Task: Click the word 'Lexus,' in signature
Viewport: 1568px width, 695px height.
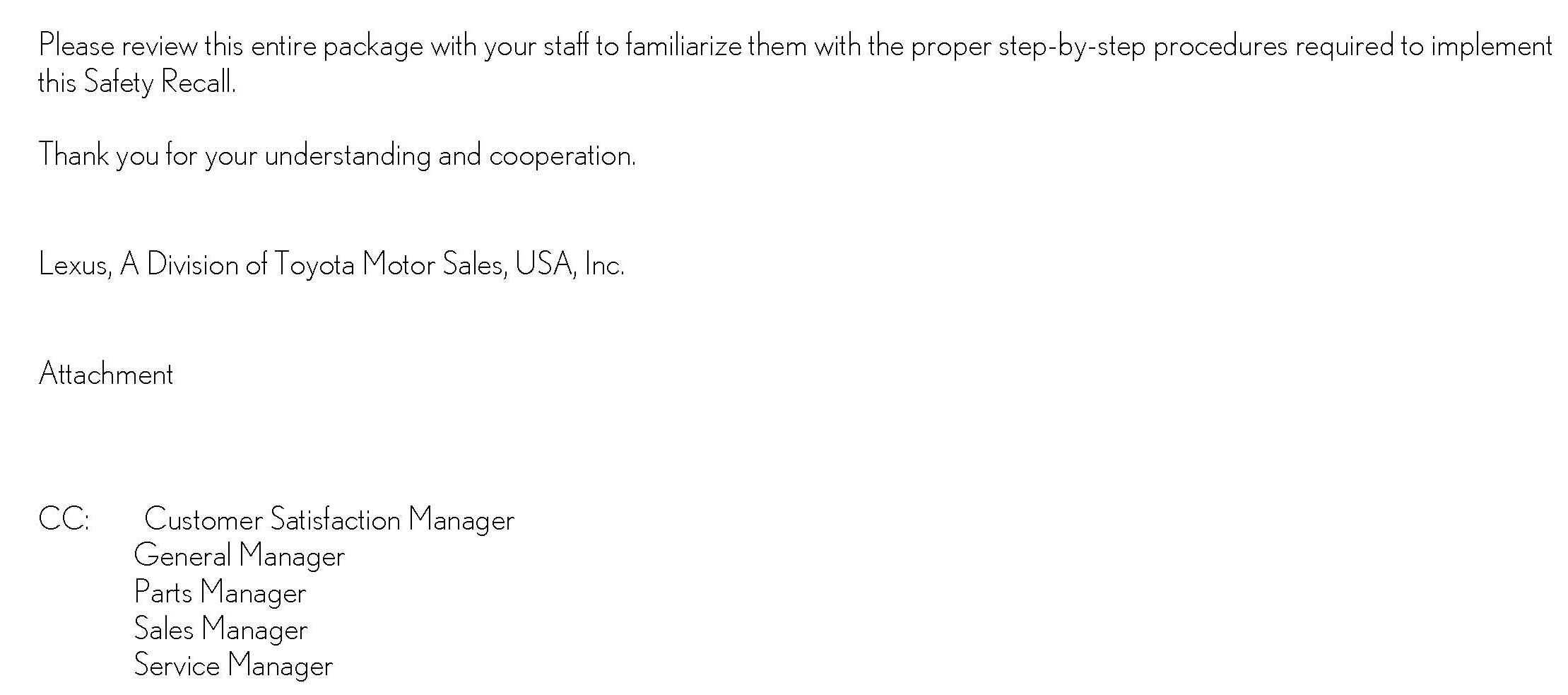Action: tap(76, 265)
